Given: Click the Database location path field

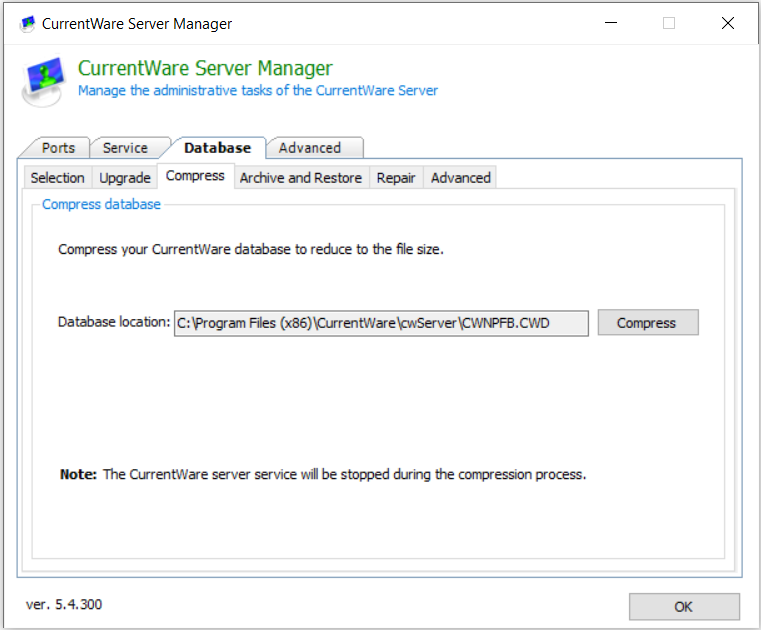Looking at the screenshot, I should tap(381, 323).
